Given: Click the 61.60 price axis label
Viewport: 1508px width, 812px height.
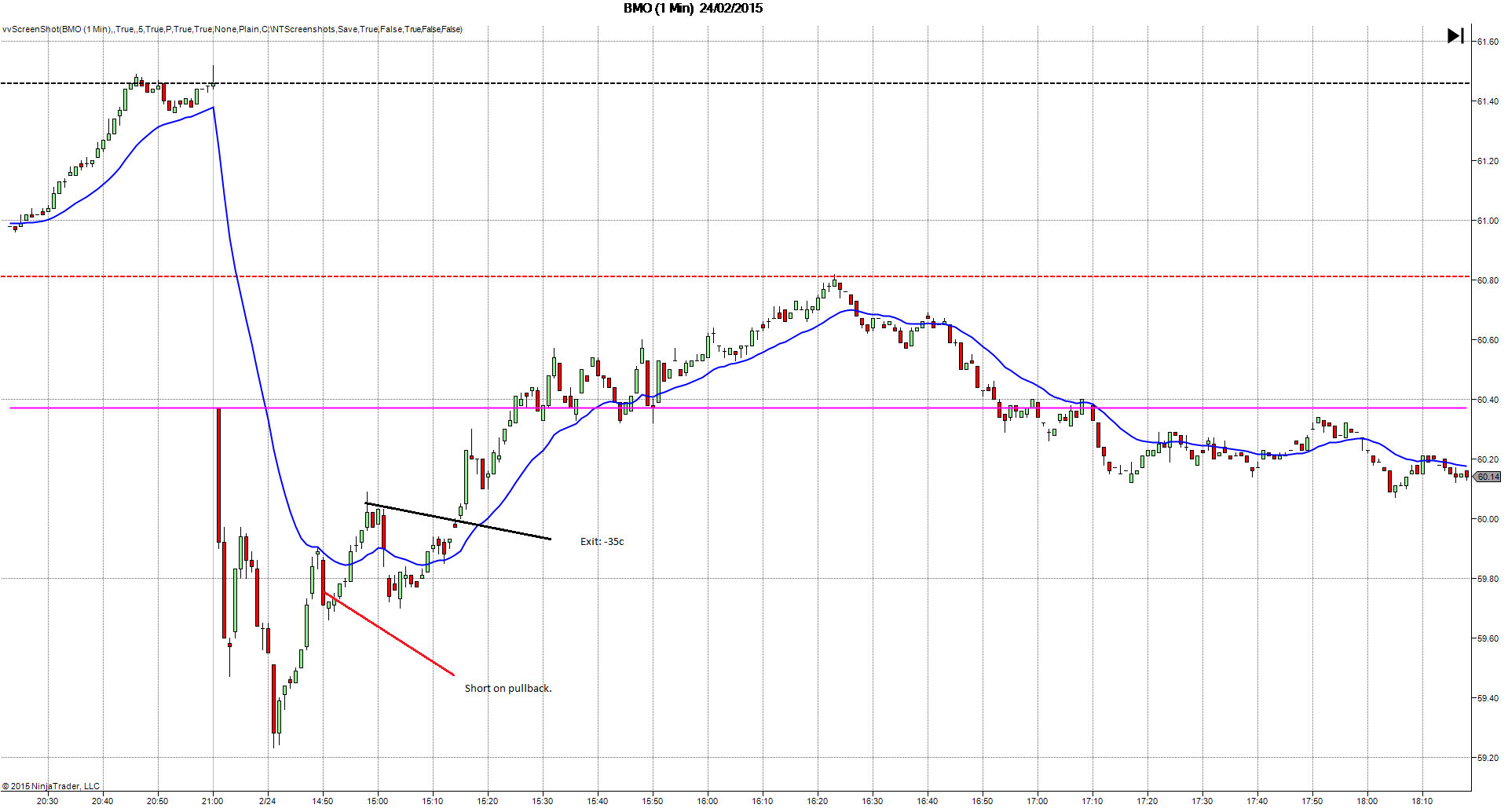Looking at the screenshot, I should (1488, 42).
